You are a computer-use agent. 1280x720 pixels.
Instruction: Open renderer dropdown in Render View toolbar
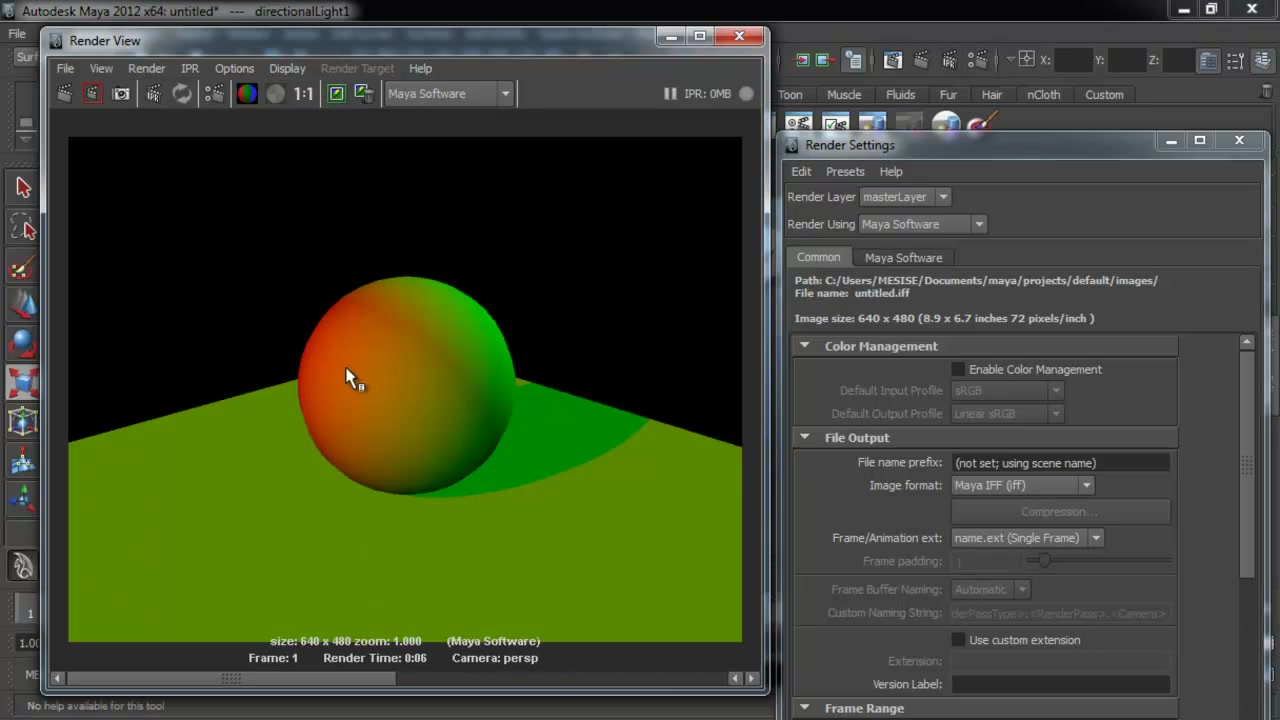pyautogui.click(x=448, y=94)
